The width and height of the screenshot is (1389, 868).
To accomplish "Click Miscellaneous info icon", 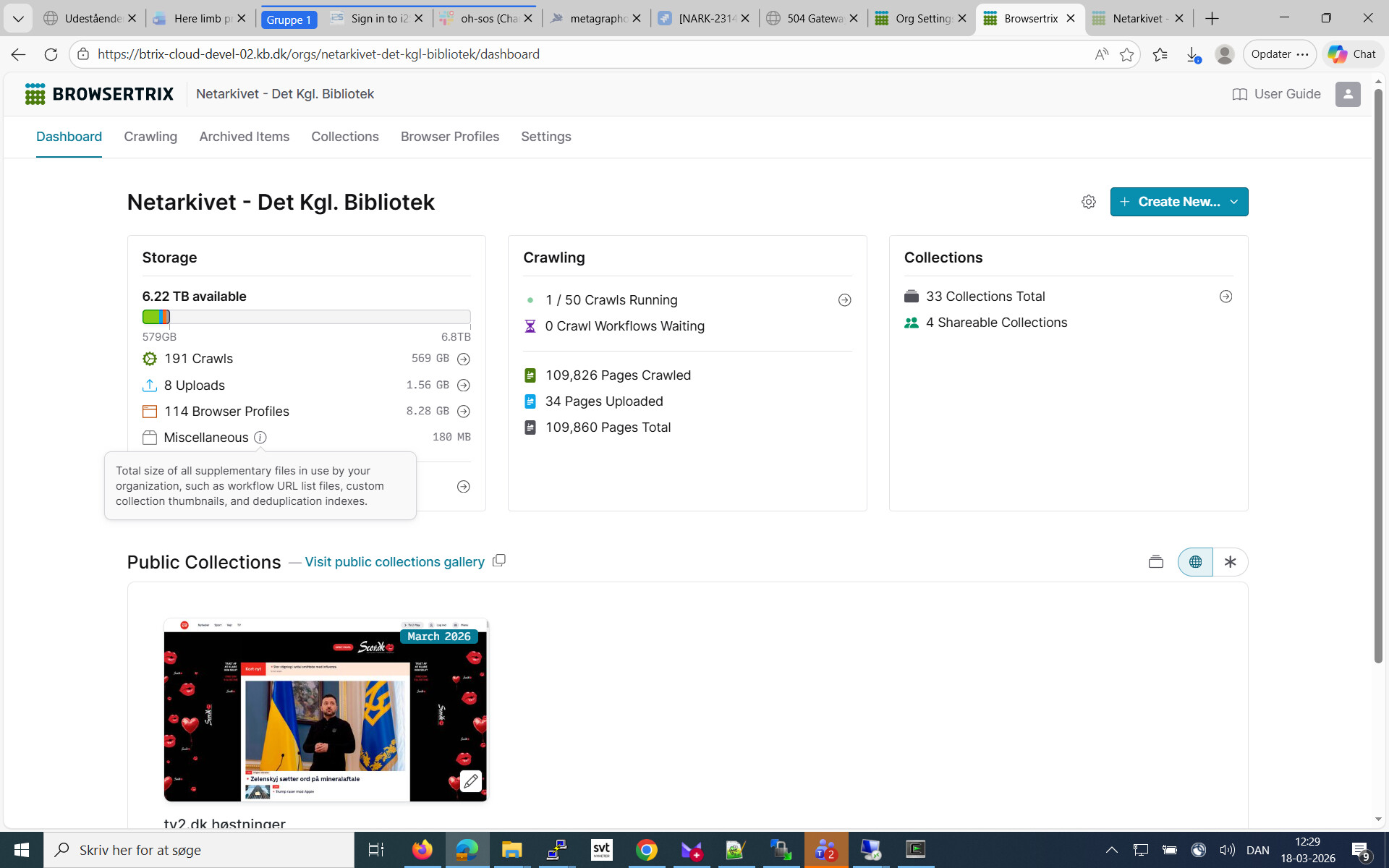I will (x=260, y=438).
